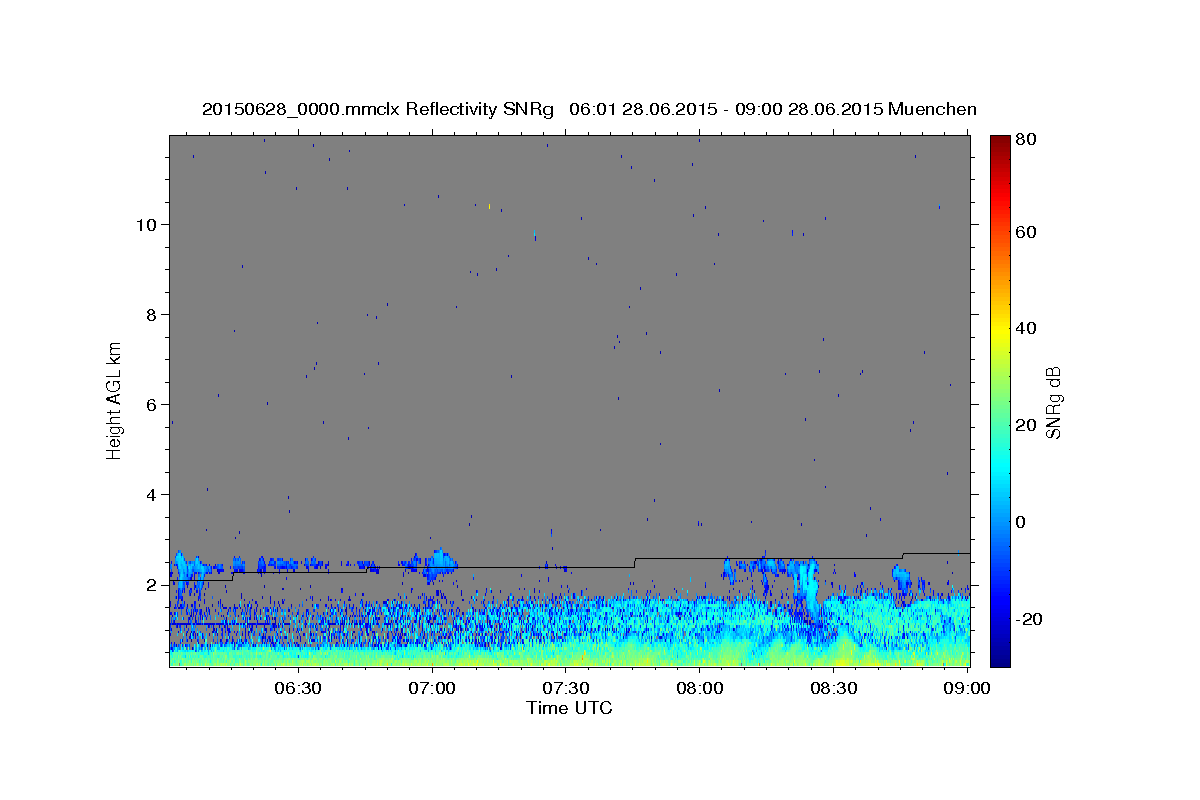Click the 06:30 time tick label
This screenshot has height=800, width=1200.
(x=298, y=688)
